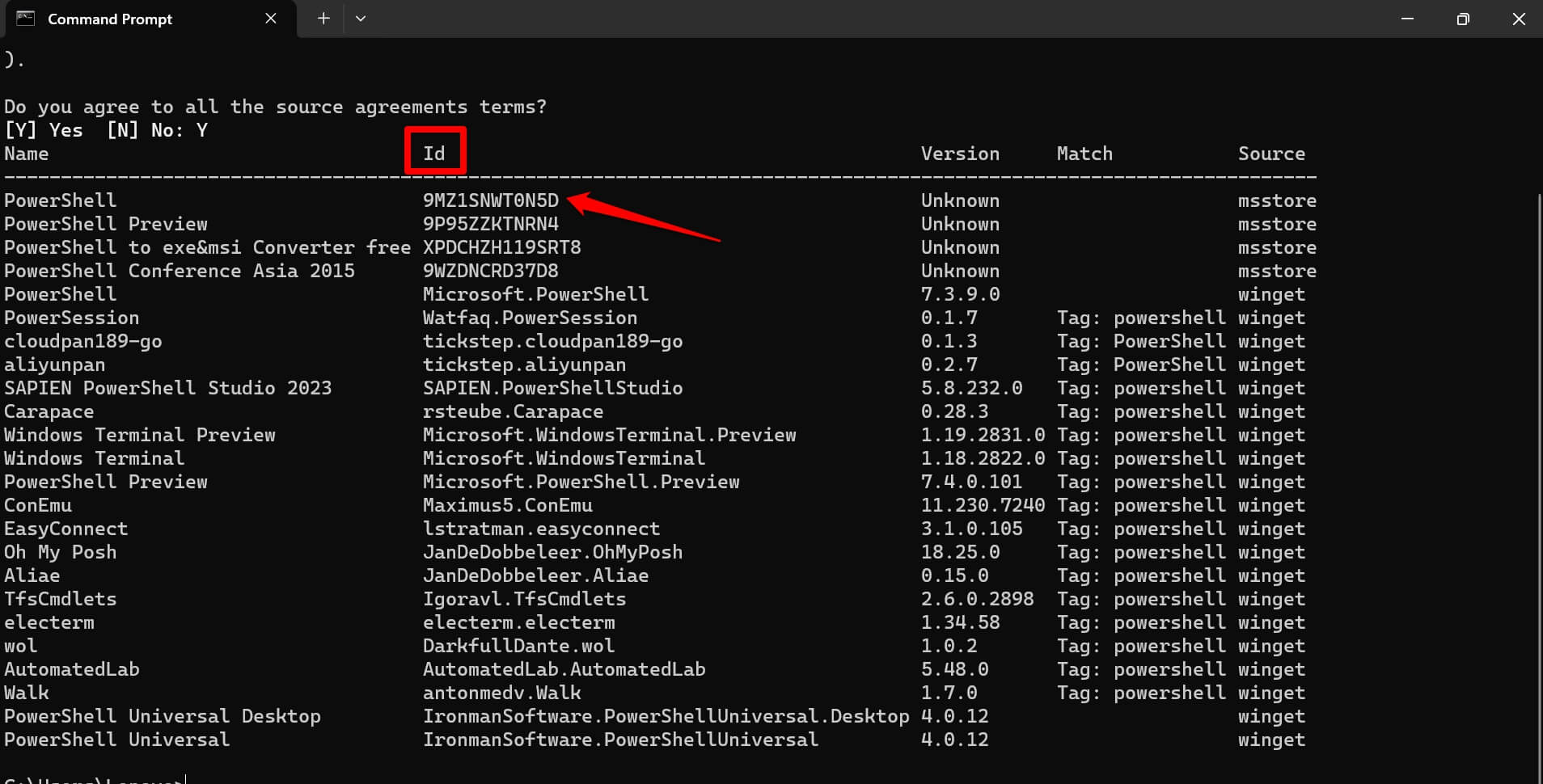Click the name "AutomatedLab"

[x=72, y=669]
